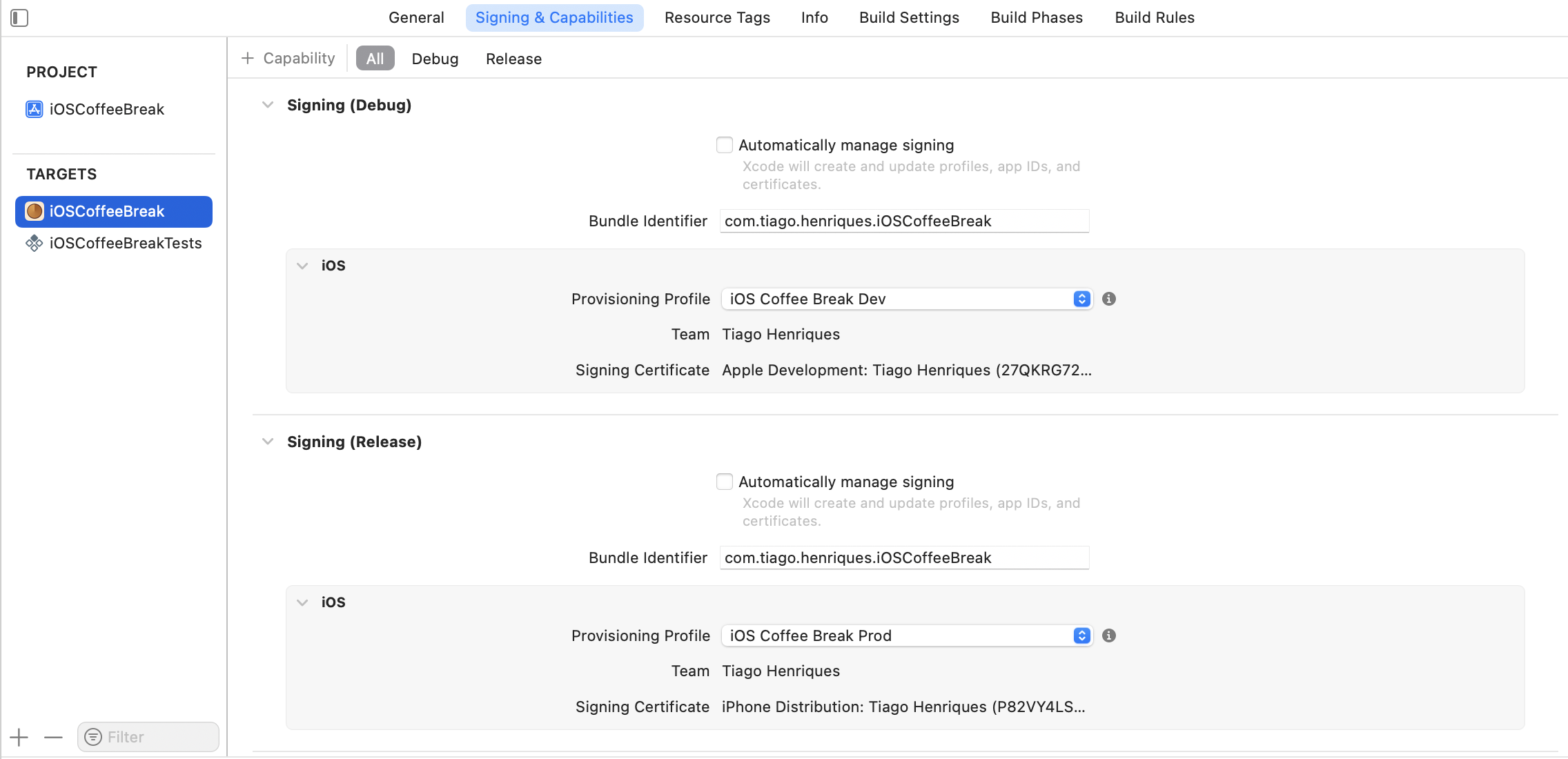Click the plus icon to add a target

pos(19,737)
